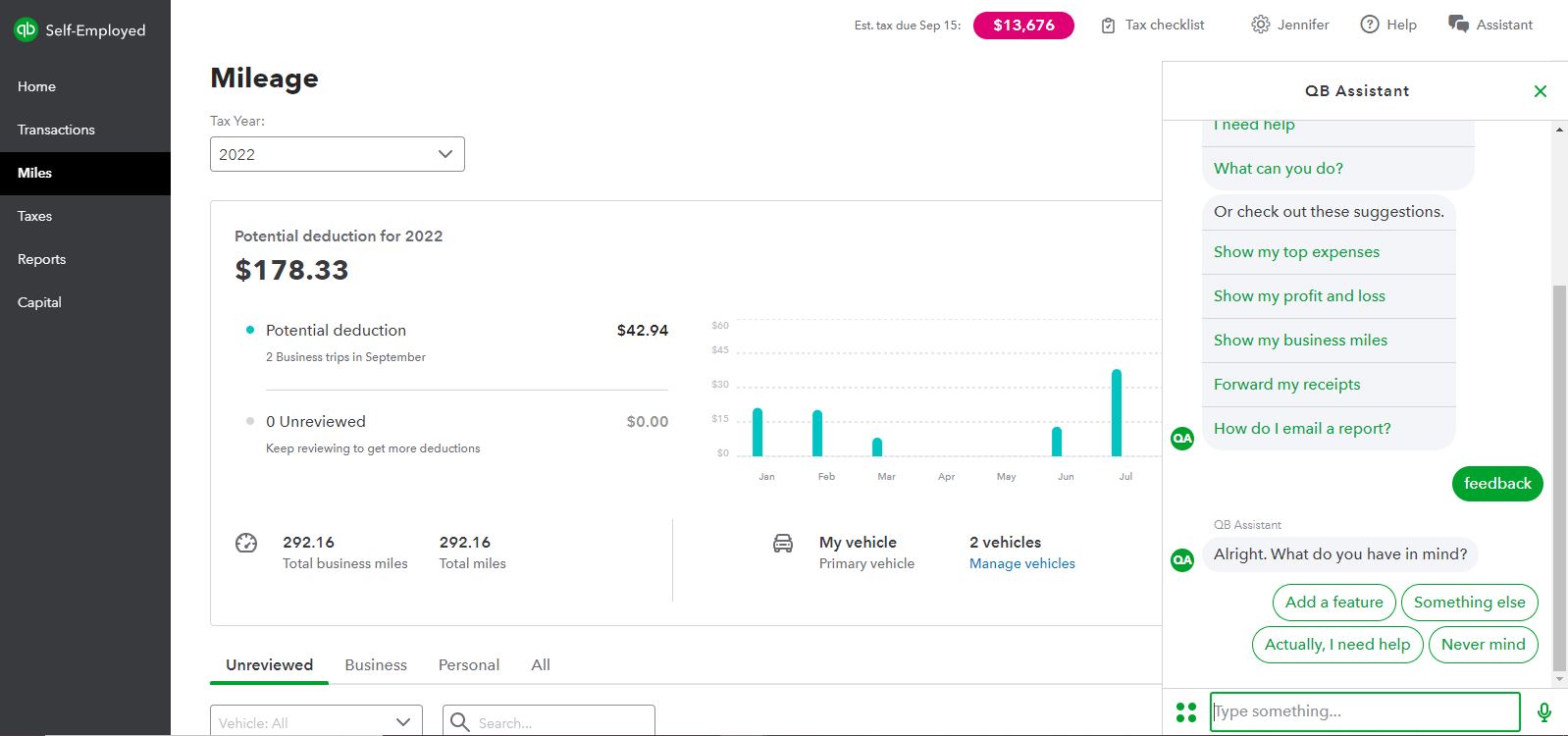Switch to the Personal tab
1568x736 pixels.
(x=469, y=665)
